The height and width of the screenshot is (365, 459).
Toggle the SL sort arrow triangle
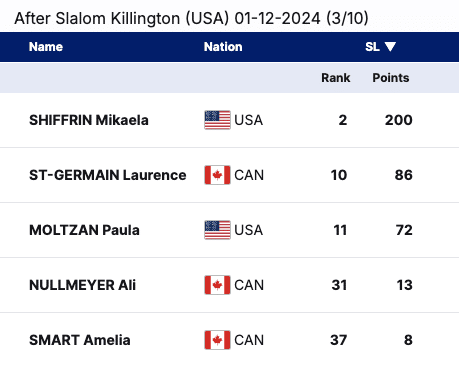[x=390, y=47]
